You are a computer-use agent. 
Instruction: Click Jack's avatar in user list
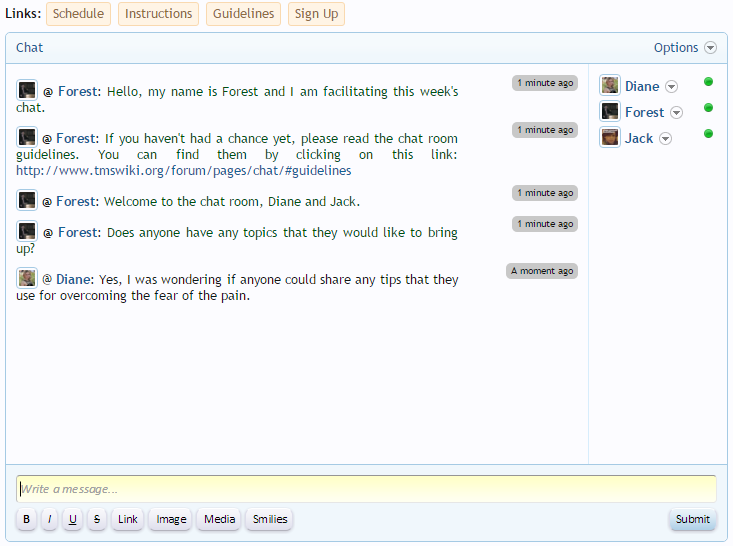610,137
